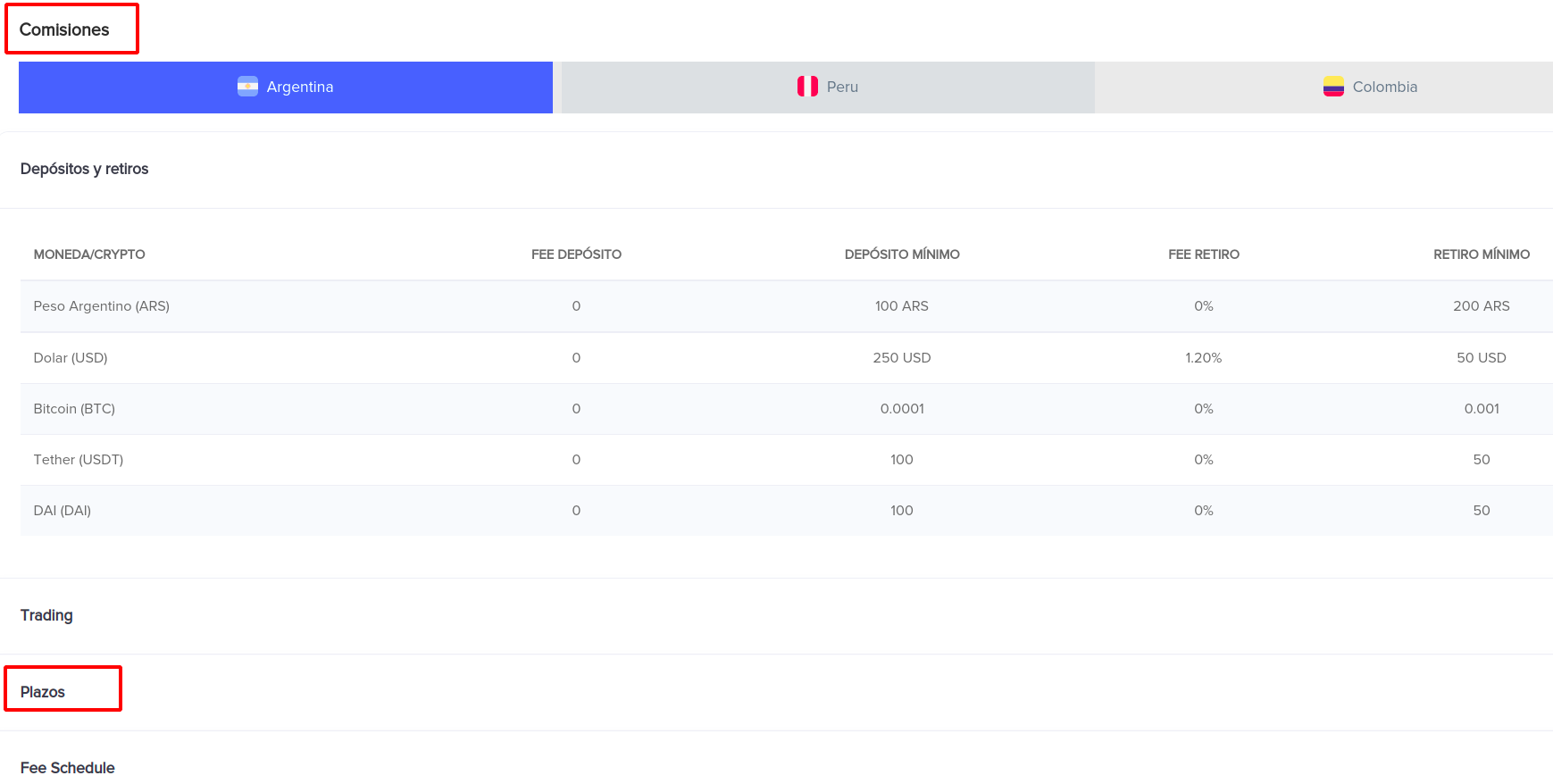Click Tether's 100 minimum deposit value
The height and width of the screenshot is (784, 1553).
point(902,460)
